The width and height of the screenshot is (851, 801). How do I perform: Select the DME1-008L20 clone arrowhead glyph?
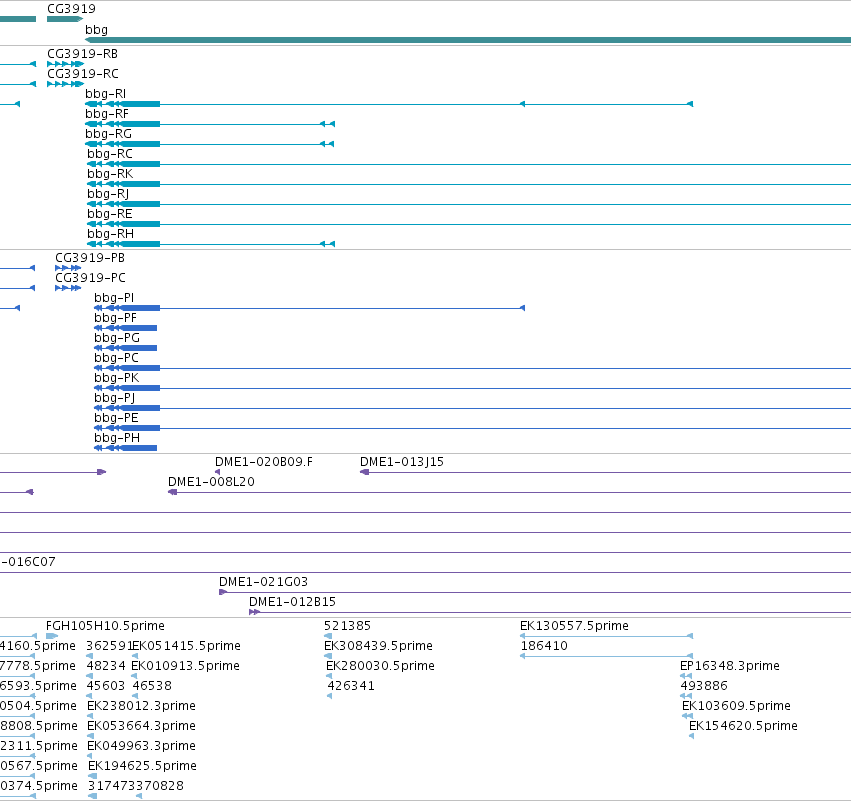(173, 492)
